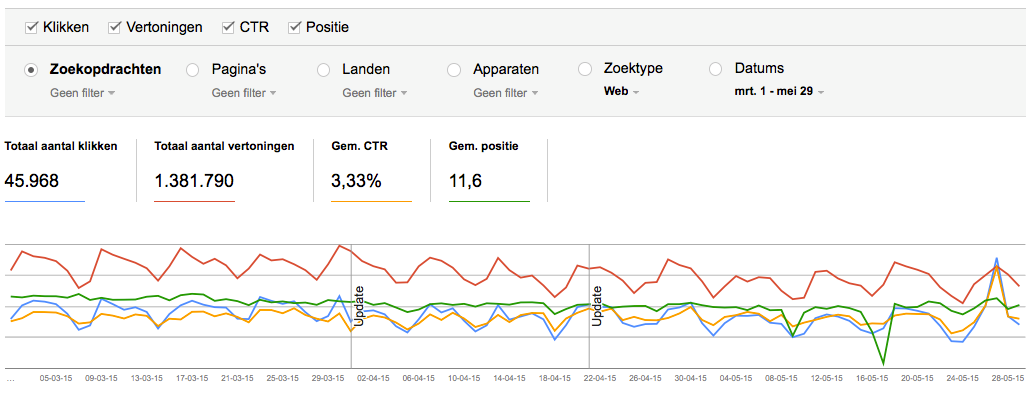This screenshot has height=393, width=1032.
Task: Toggle the Positie checkbox
Action: [294, 28]
